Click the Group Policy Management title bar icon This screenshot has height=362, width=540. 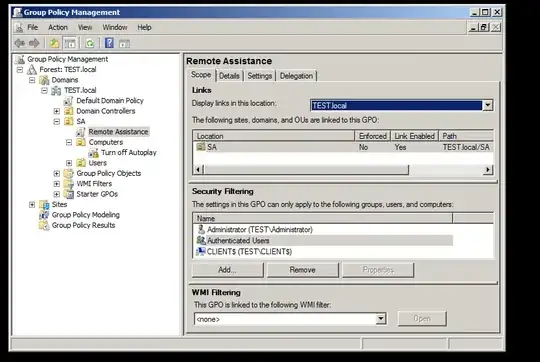[x=18, y=12]
